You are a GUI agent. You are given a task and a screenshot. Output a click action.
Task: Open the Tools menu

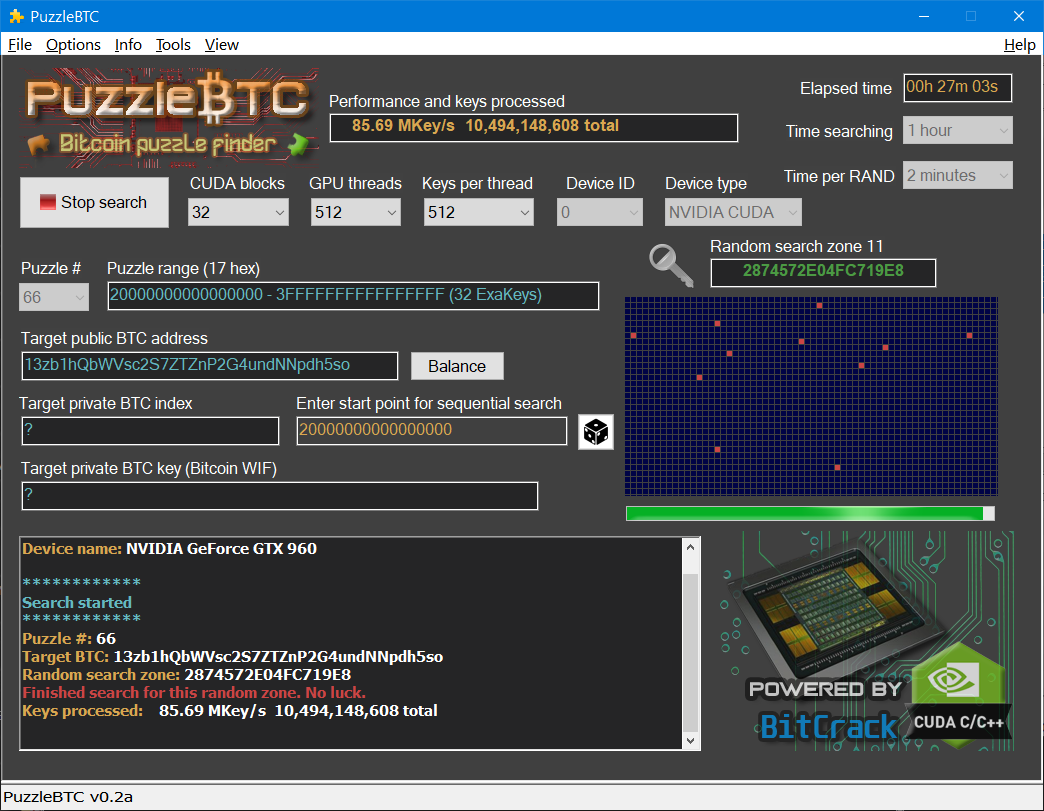pyautogui.click(x=173, y=45)
